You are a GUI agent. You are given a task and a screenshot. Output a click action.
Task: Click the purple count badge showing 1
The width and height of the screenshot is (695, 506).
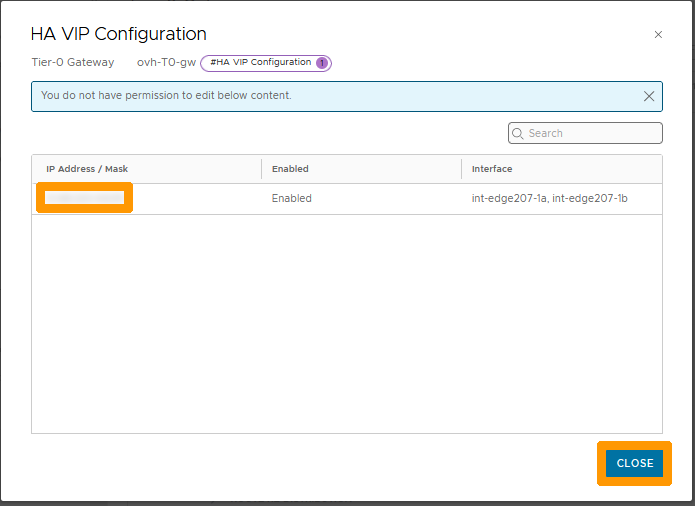point(322,63)
